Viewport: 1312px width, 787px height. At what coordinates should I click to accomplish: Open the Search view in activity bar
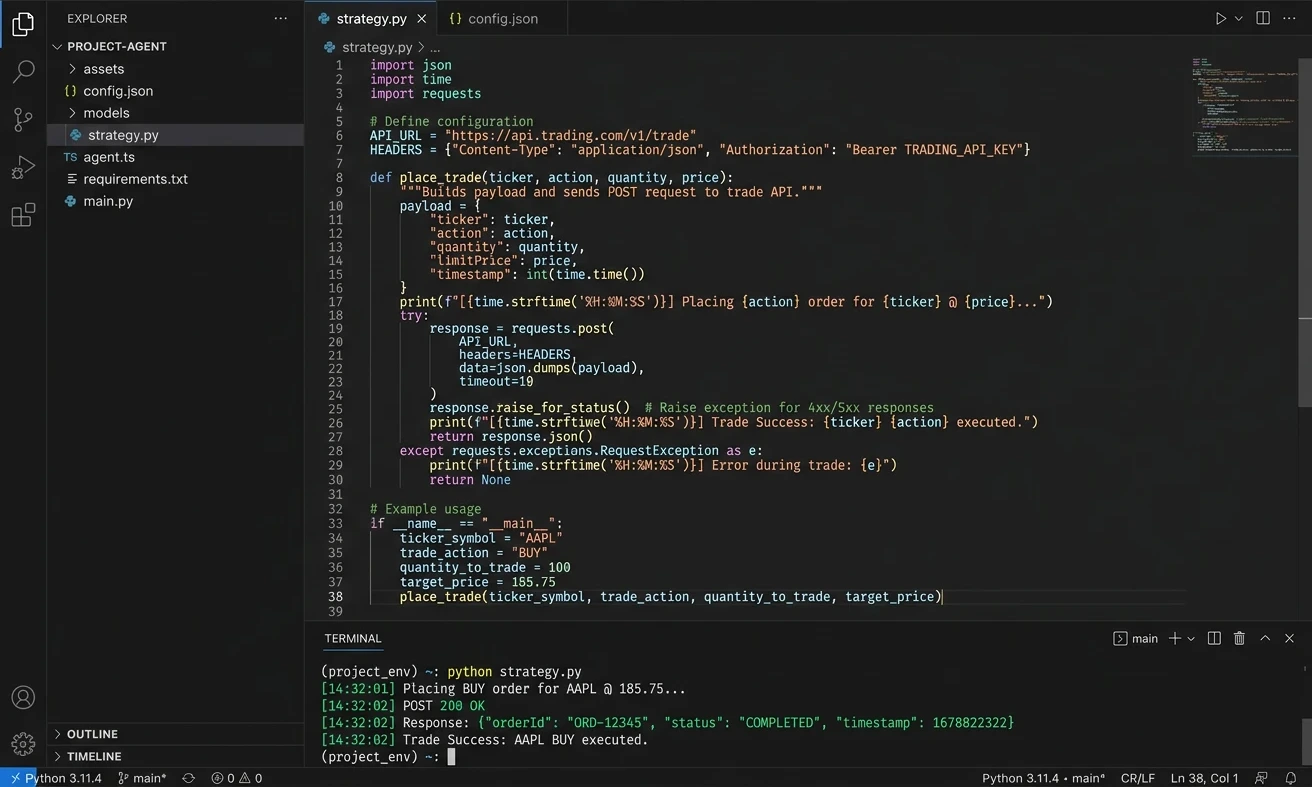[23, 72]
